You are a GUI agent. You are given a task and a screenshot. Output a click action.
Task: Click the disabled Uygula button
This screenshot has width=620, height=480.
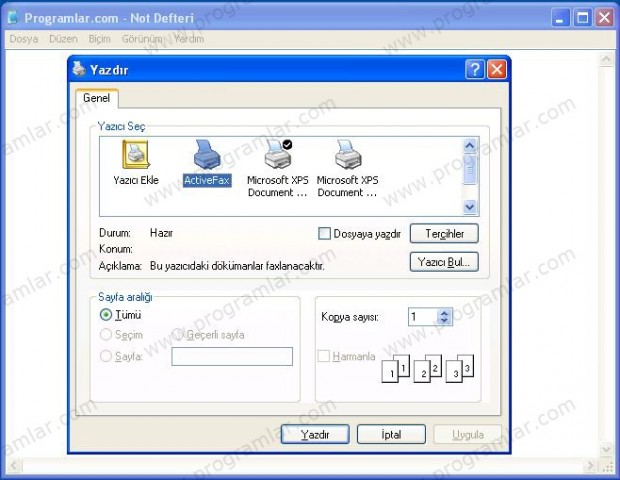click(x=468, y=435)
